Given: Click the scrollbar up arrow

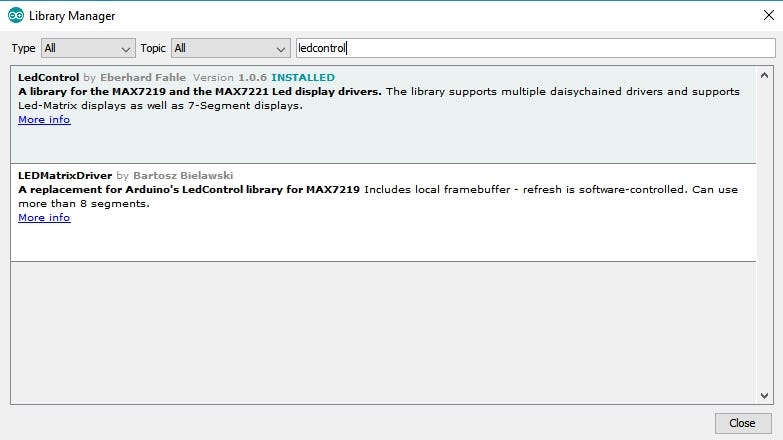Looking at the screenshot, I should (x=764, y=75).
